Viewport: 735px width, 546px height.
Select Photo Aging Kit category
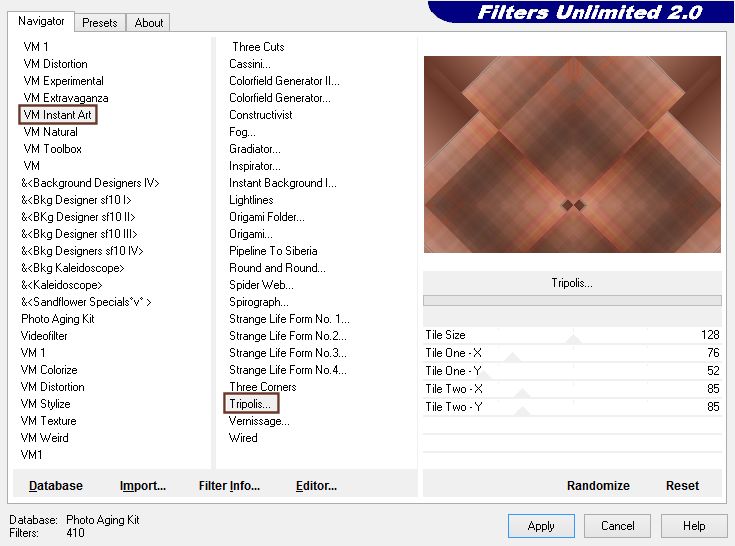click(x=58, y=319)
